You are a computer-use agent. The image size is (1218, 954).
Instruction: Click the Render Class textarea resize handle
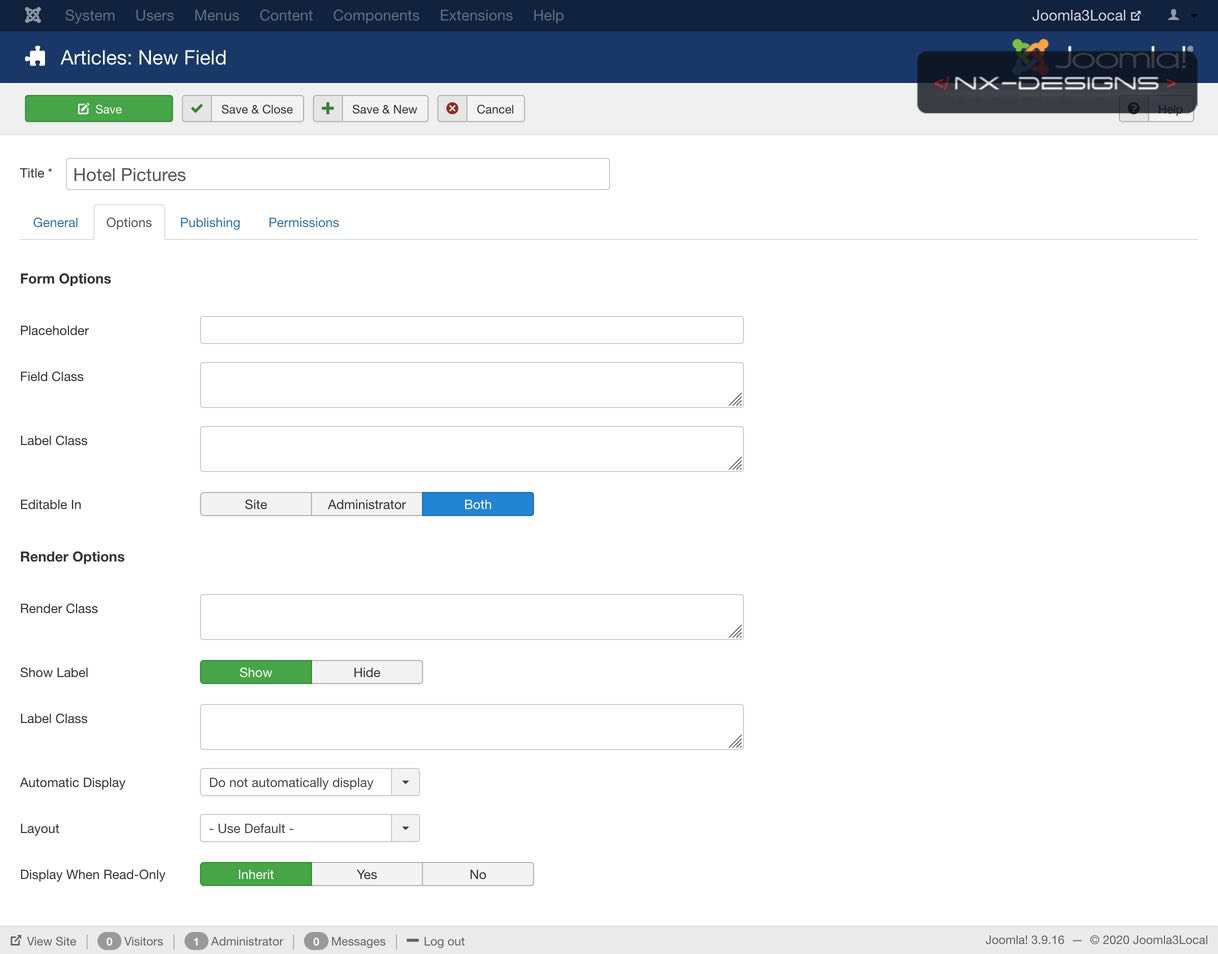pos(735,631)
